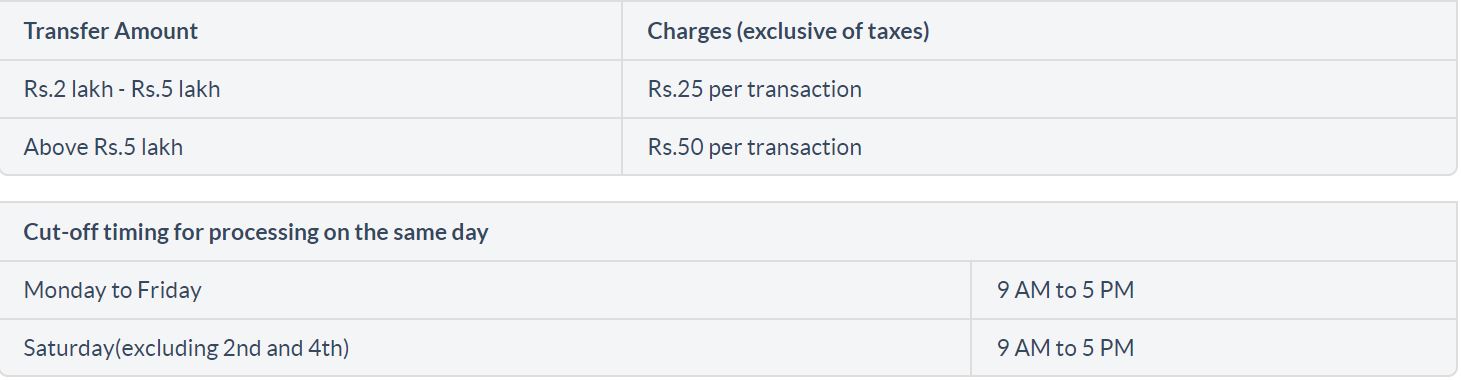Select the Rs.25 per transaction cell

(1039, 89)
